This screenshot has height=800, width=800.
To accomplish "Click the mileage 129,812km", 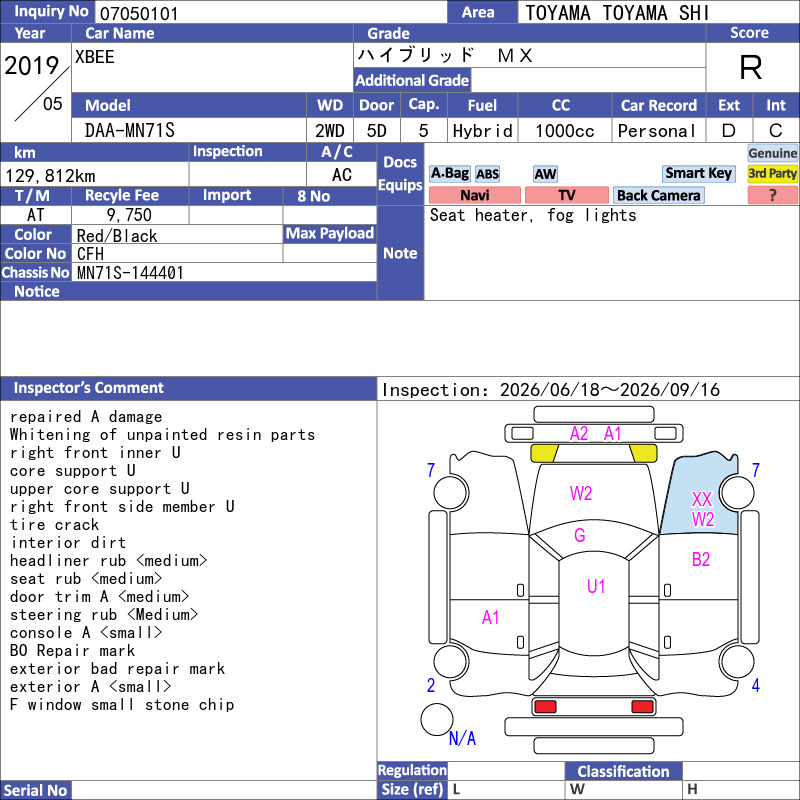I will (50, 176).
